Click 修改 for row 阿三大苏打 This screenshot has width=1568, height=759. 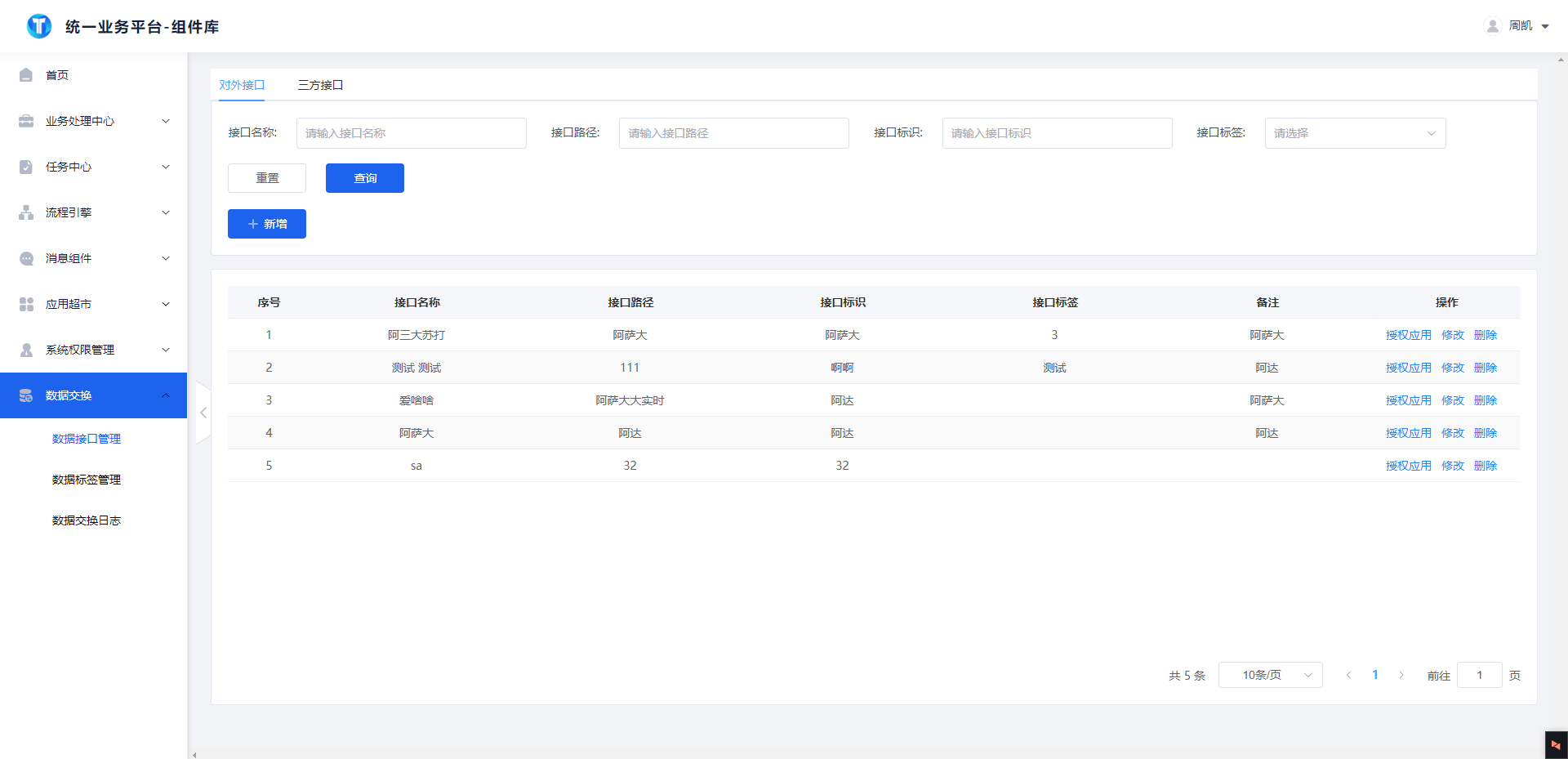1453,335
